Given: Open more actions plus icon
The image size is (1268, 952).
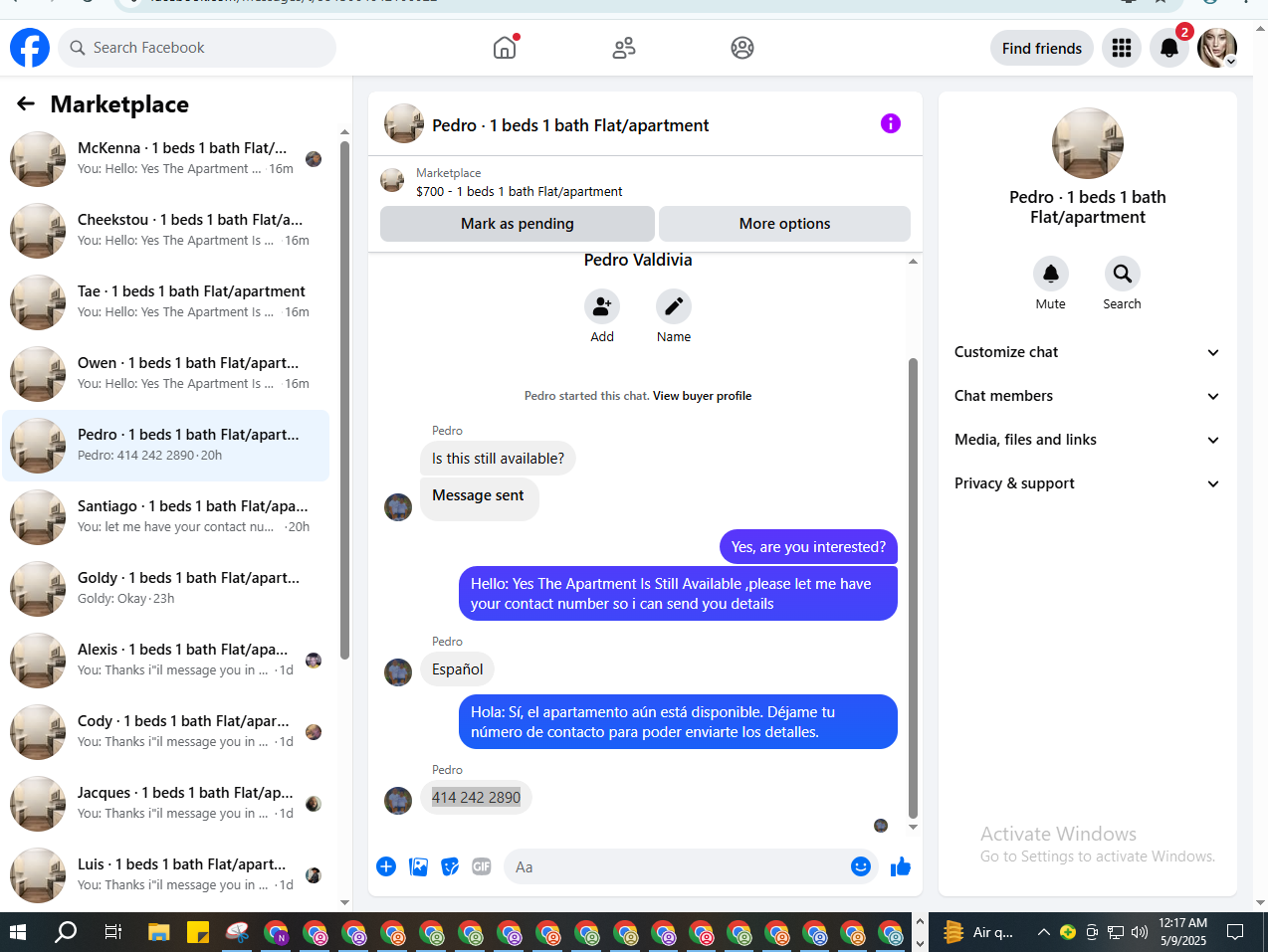Looking at the screenshot, I should pyautogui.click(x=386, y=866).
